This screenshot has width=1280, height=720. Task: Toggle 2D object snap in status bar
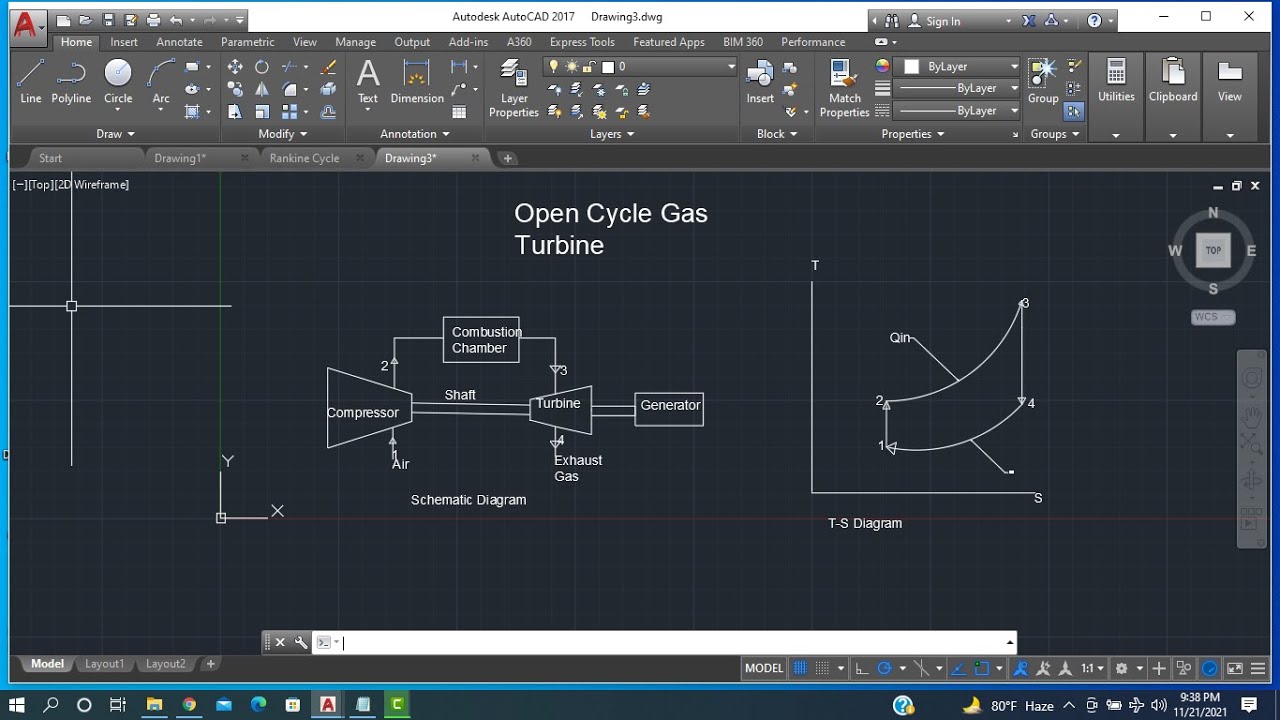(982, 668)
